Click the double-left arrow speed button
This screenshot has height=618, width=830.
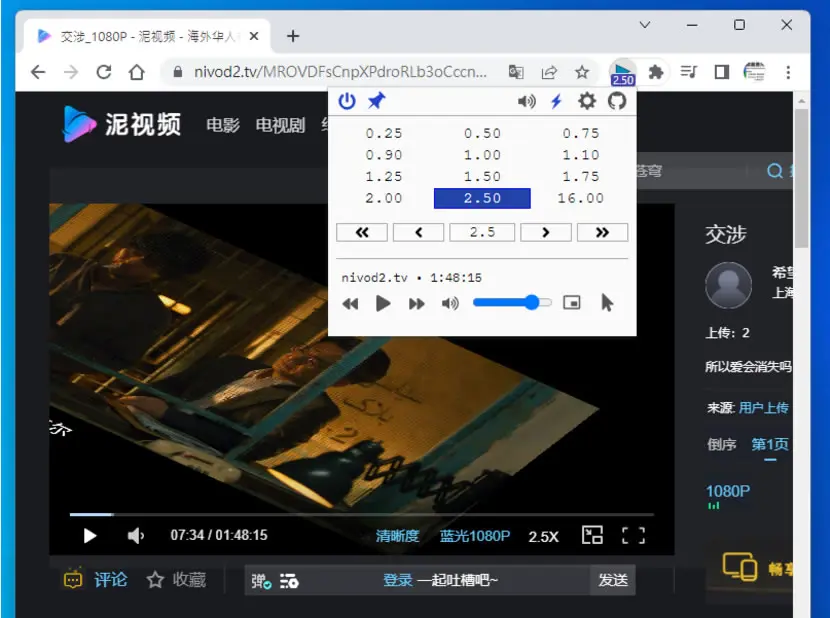362,232
